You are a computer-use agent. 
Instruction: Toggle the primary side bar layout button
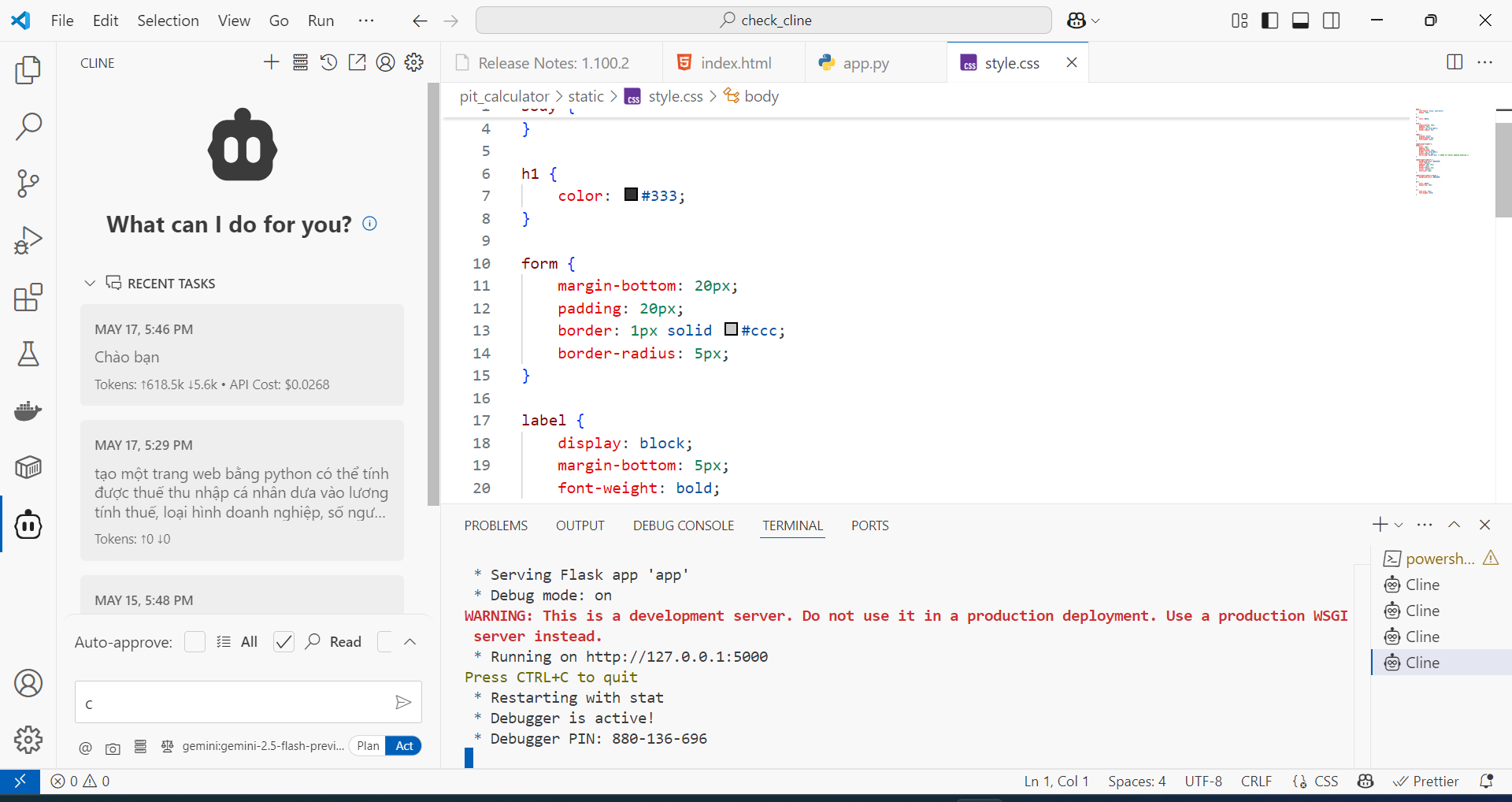[1269, 20]
